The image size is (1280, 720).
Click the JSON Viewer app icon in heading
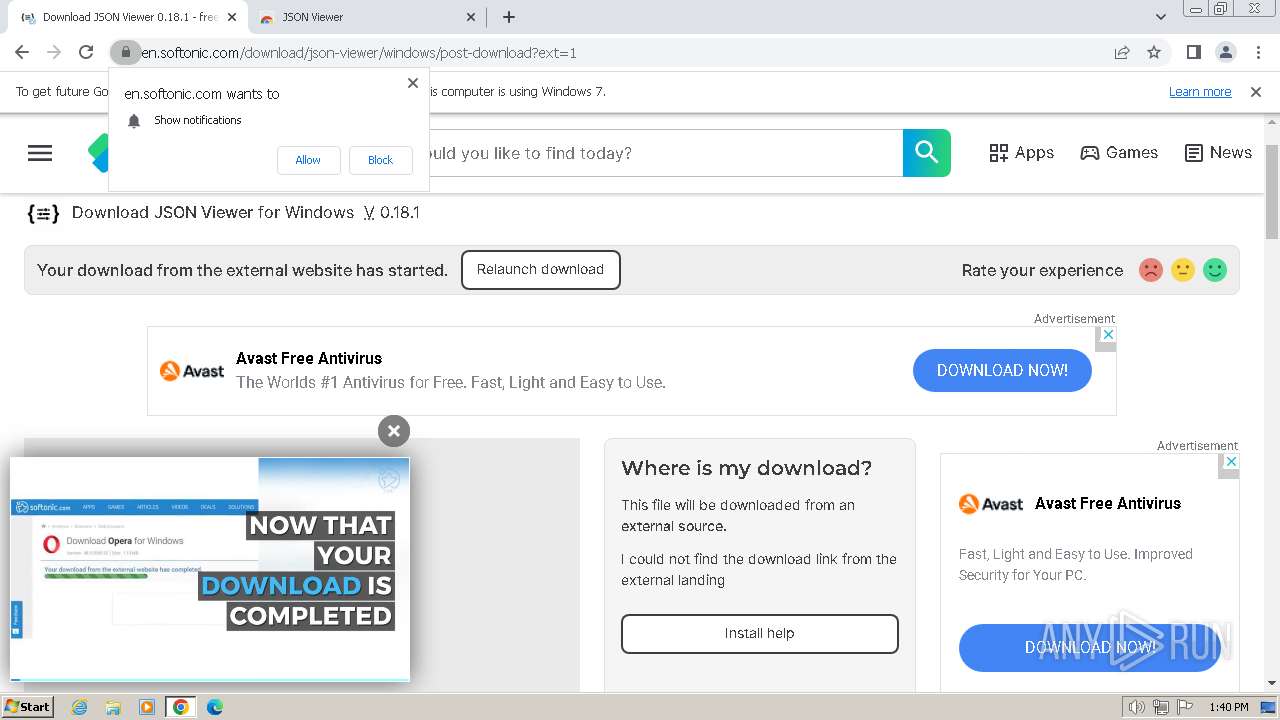pos(43,213)
